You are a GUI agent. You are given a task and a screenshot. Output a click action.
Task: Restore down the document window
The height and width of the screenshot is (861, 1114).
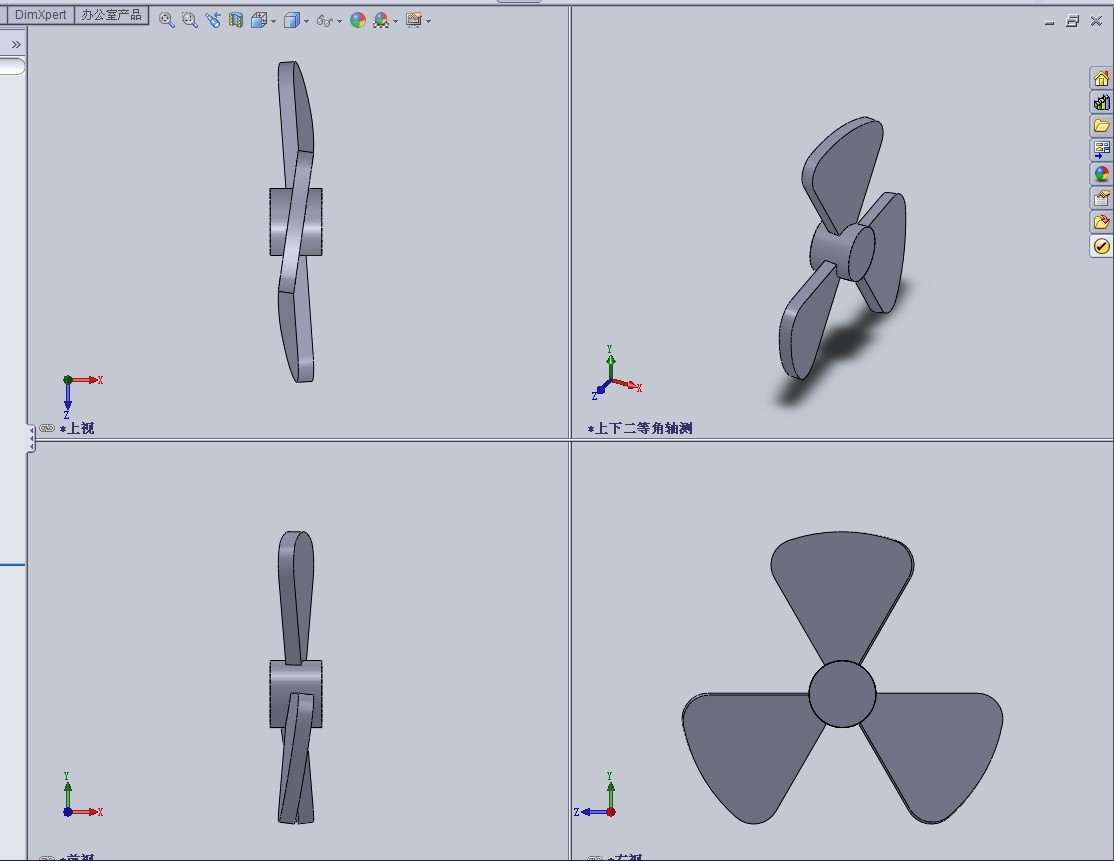1073,21
